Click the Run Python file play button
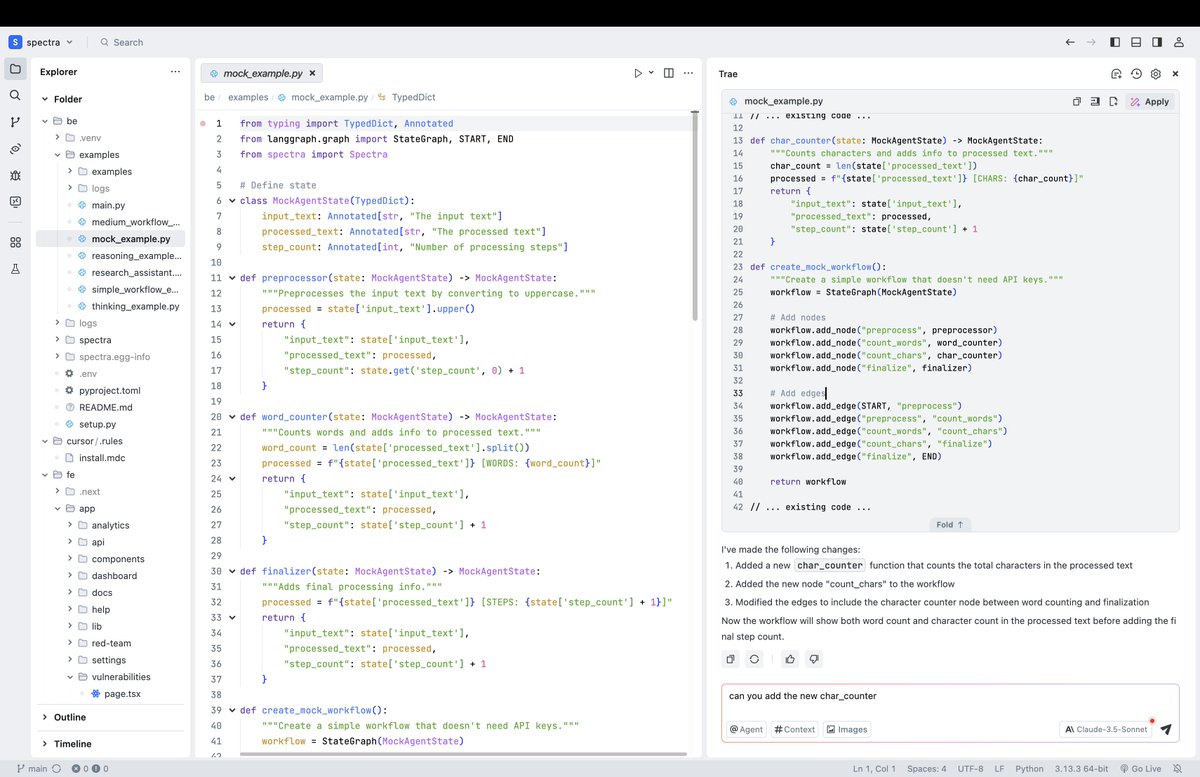Viewport: 1200px width, 777px height. [638, 73]
